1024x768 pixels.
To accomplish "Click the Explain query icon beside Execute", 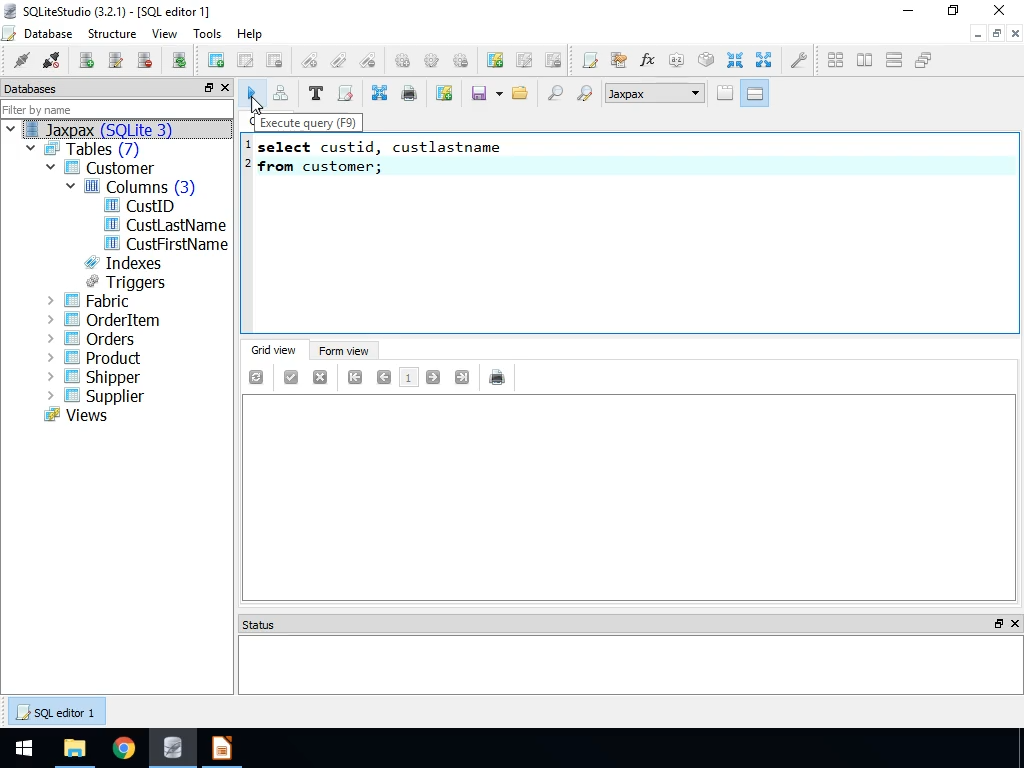I will tap(280, 93).
